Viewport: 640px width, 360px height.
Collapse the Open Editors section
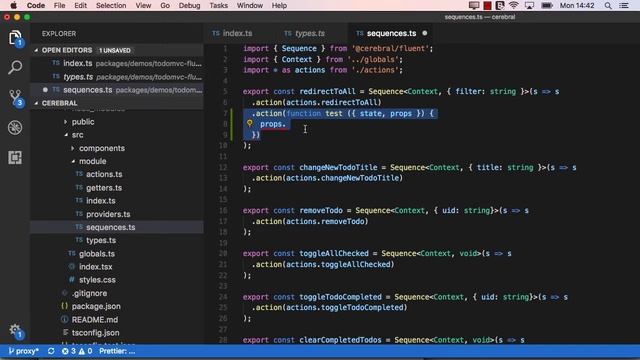coord(67,50)
